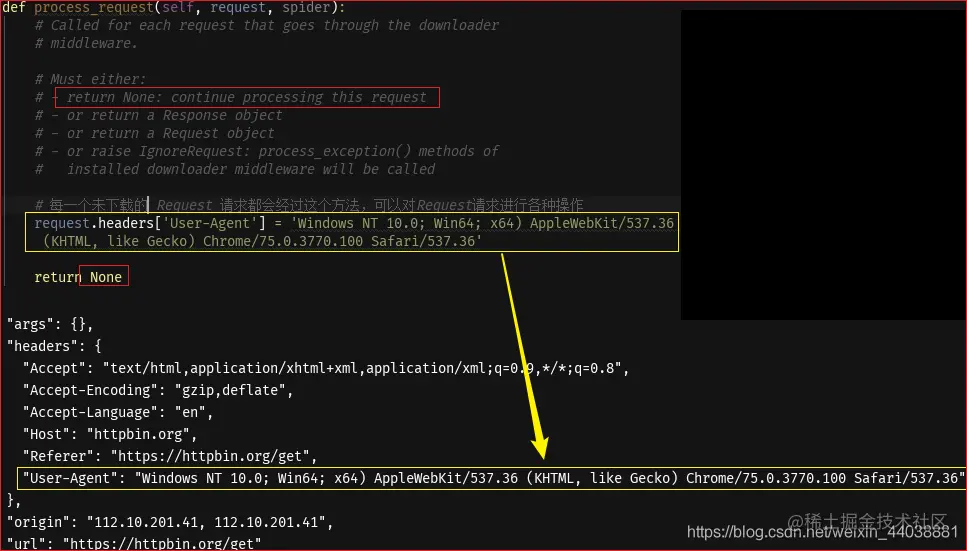Click the "Accept-Encoding": "gzip,deflate" line
The image size is (967, 551).
pyautogui.click(x=158, y=391)
